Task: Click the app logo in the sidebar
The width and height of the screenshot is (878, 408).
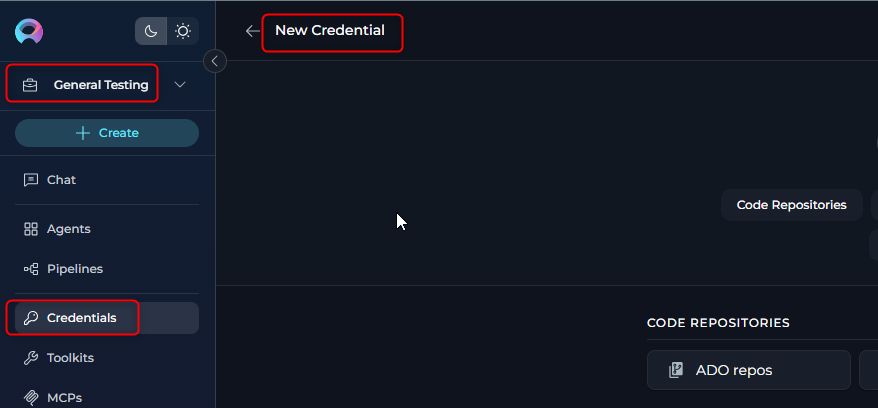Action: [29, 31]
